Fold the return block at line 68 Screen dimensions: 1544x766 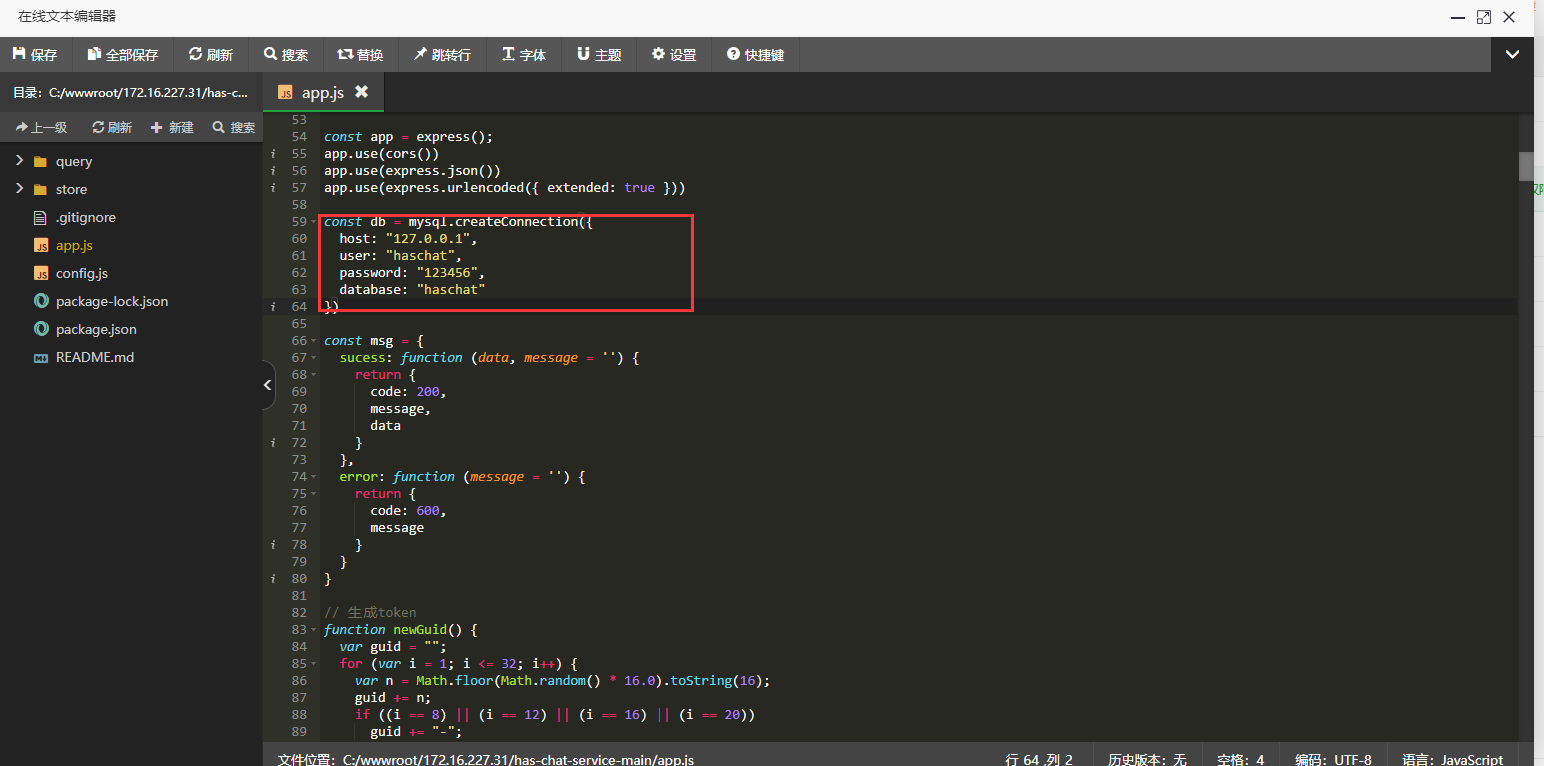314,375
